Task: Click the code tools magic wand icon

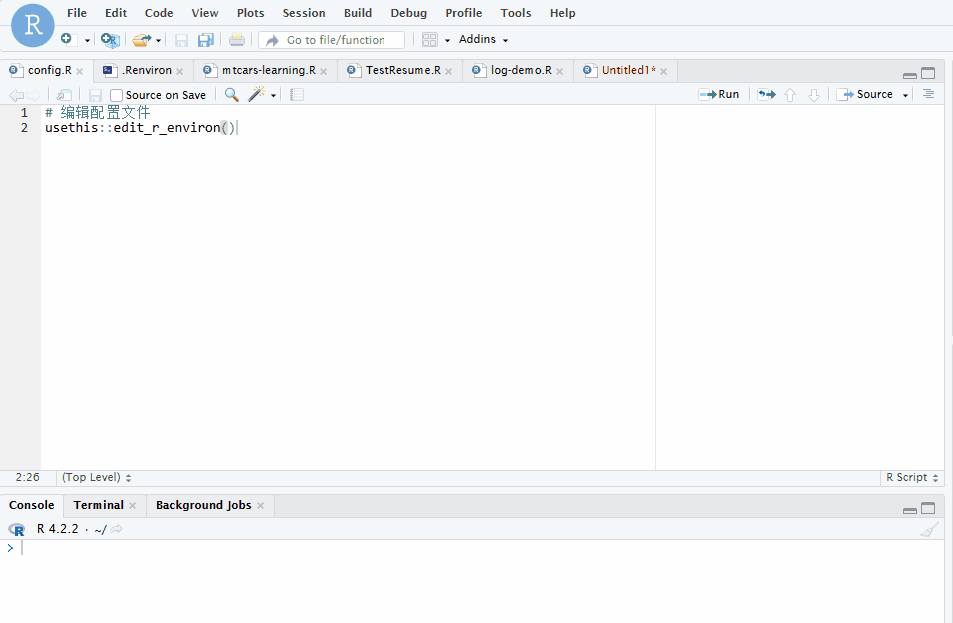Action: coord(258,94)
